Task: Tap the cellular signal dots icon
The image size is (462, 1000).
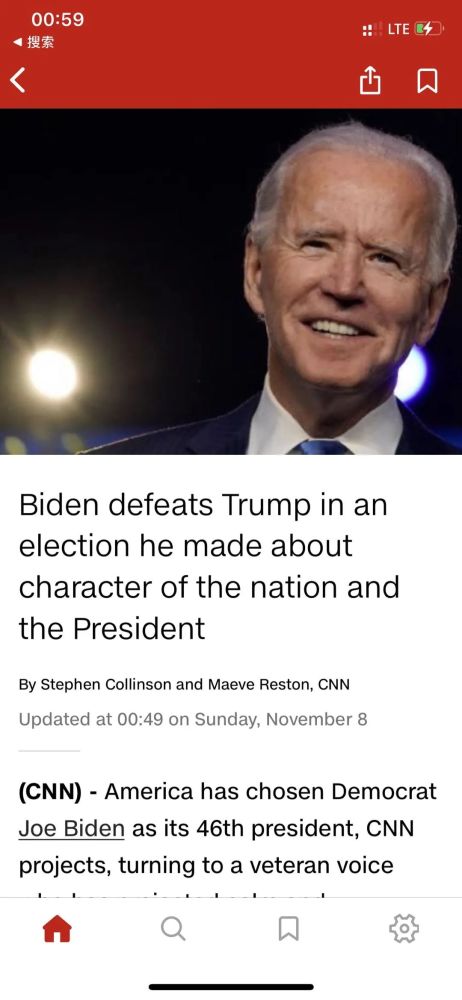Action: click(369, 29)
